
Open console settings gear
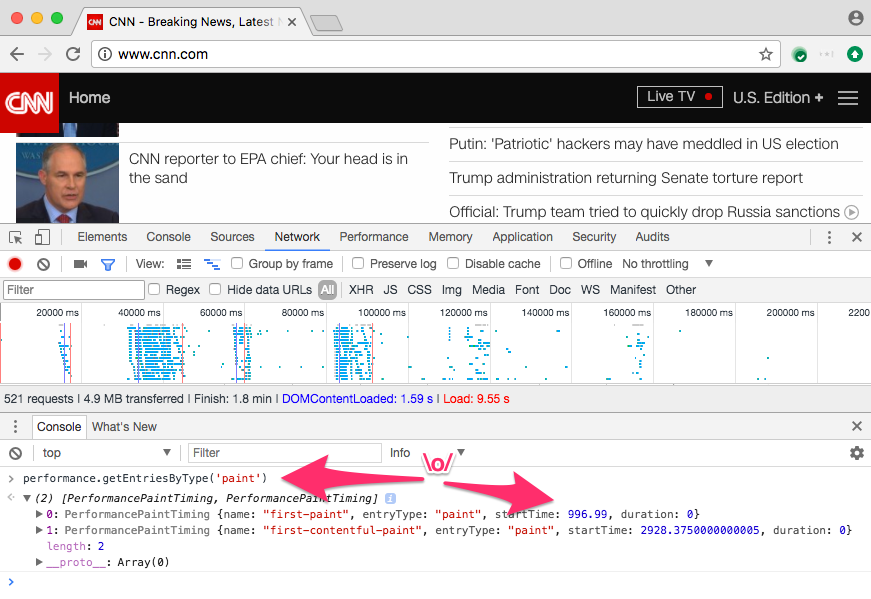857,453
